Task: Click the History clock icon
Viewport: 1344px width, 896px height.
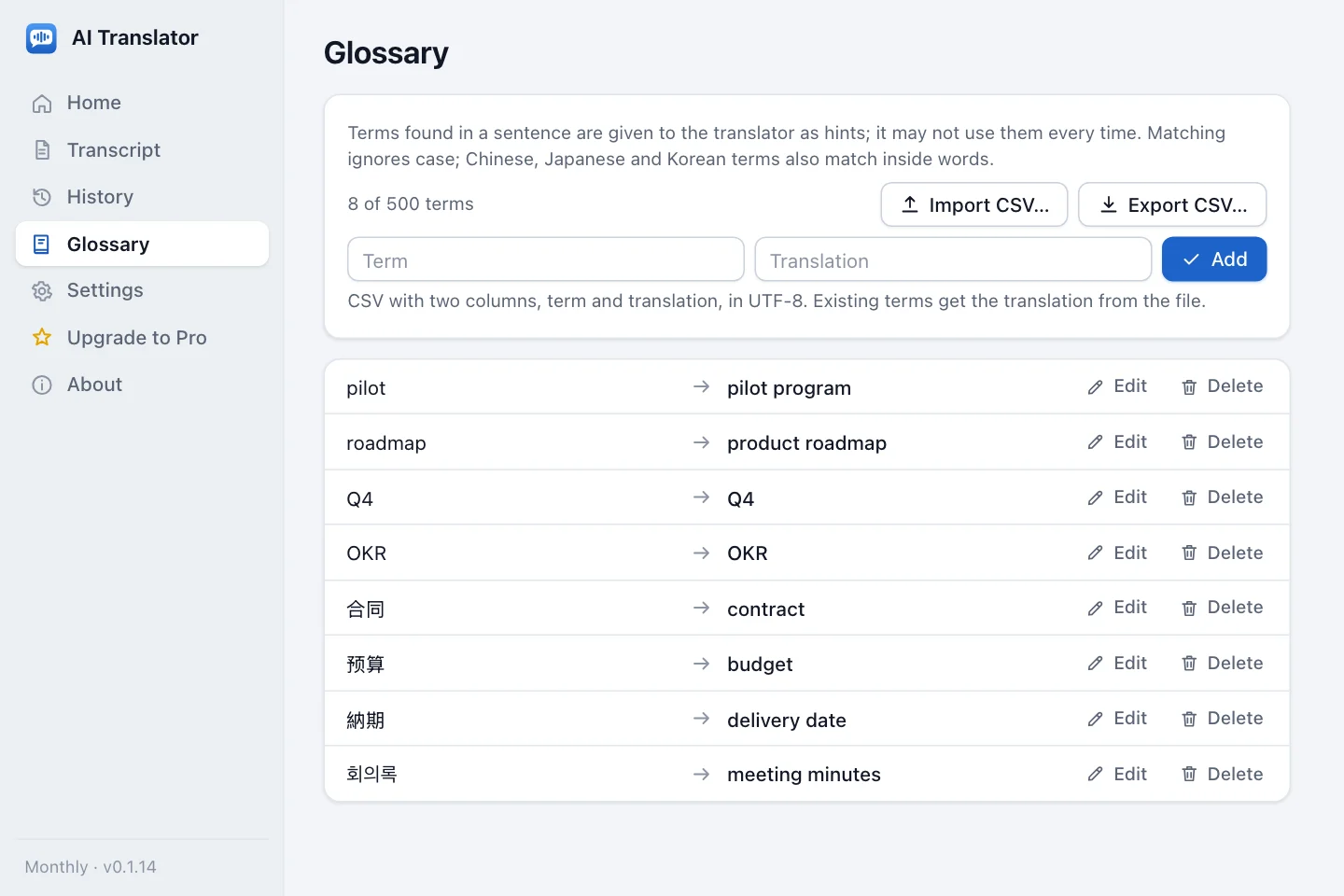Action: 42,197
